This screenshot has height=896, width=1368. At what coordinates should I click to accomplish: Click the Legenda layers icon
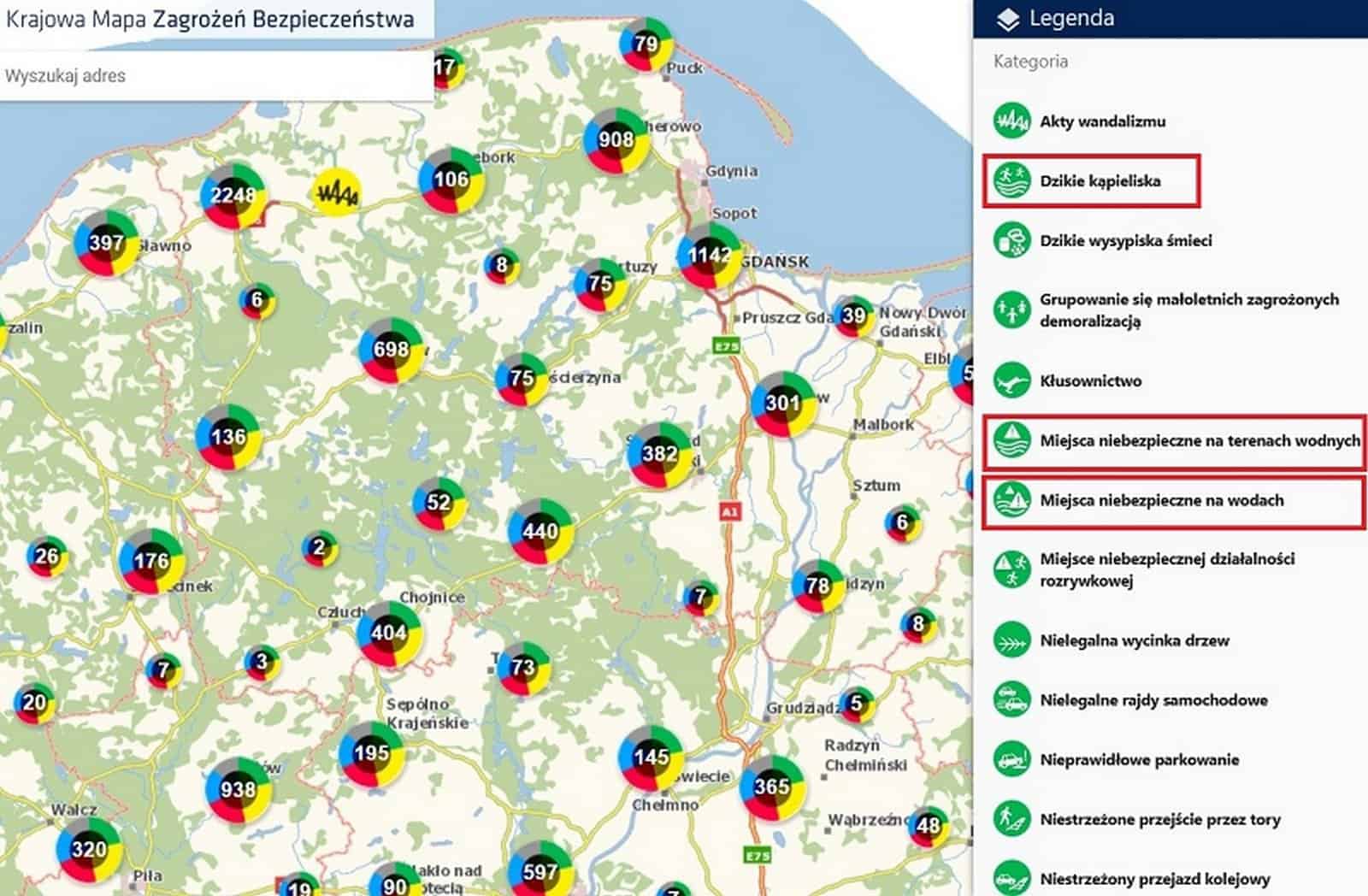[1008, 19]
